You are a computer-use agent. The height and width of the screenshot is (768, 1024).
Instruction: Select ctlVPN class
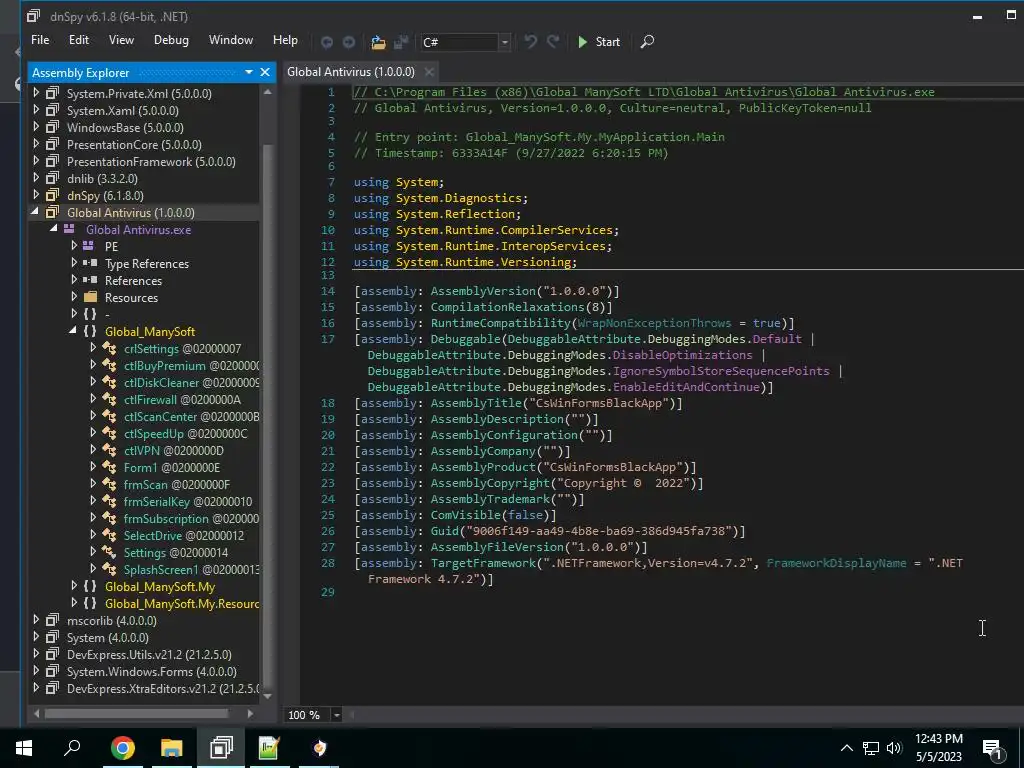174,451
